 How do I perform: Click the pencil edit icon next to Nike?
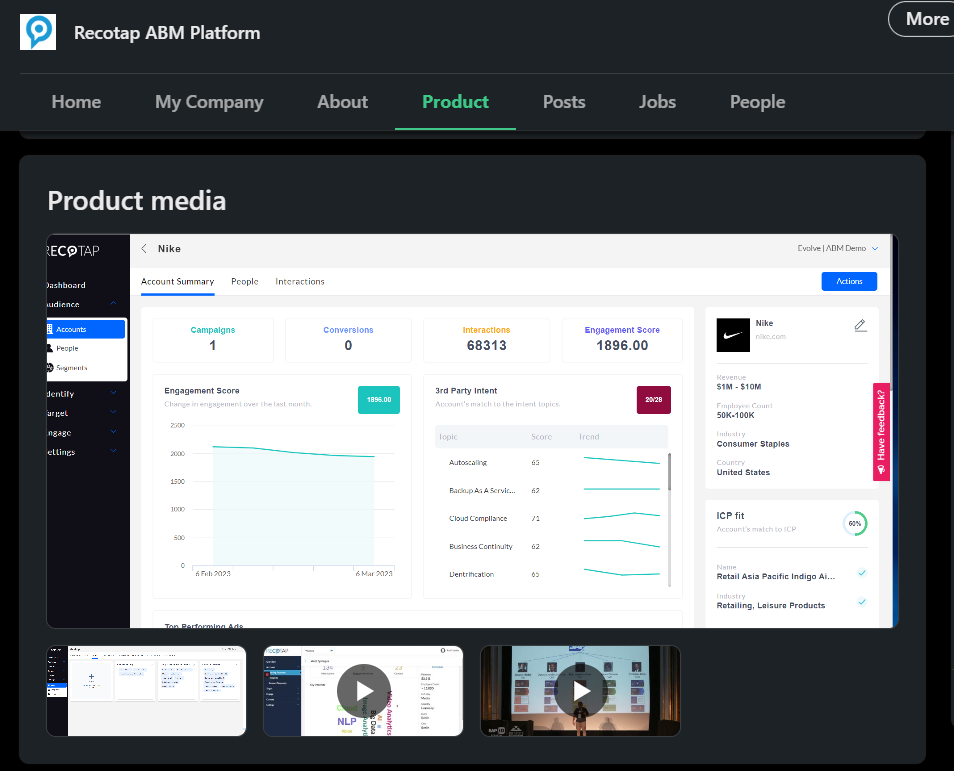pyautogui.click(x=860, y=326)
